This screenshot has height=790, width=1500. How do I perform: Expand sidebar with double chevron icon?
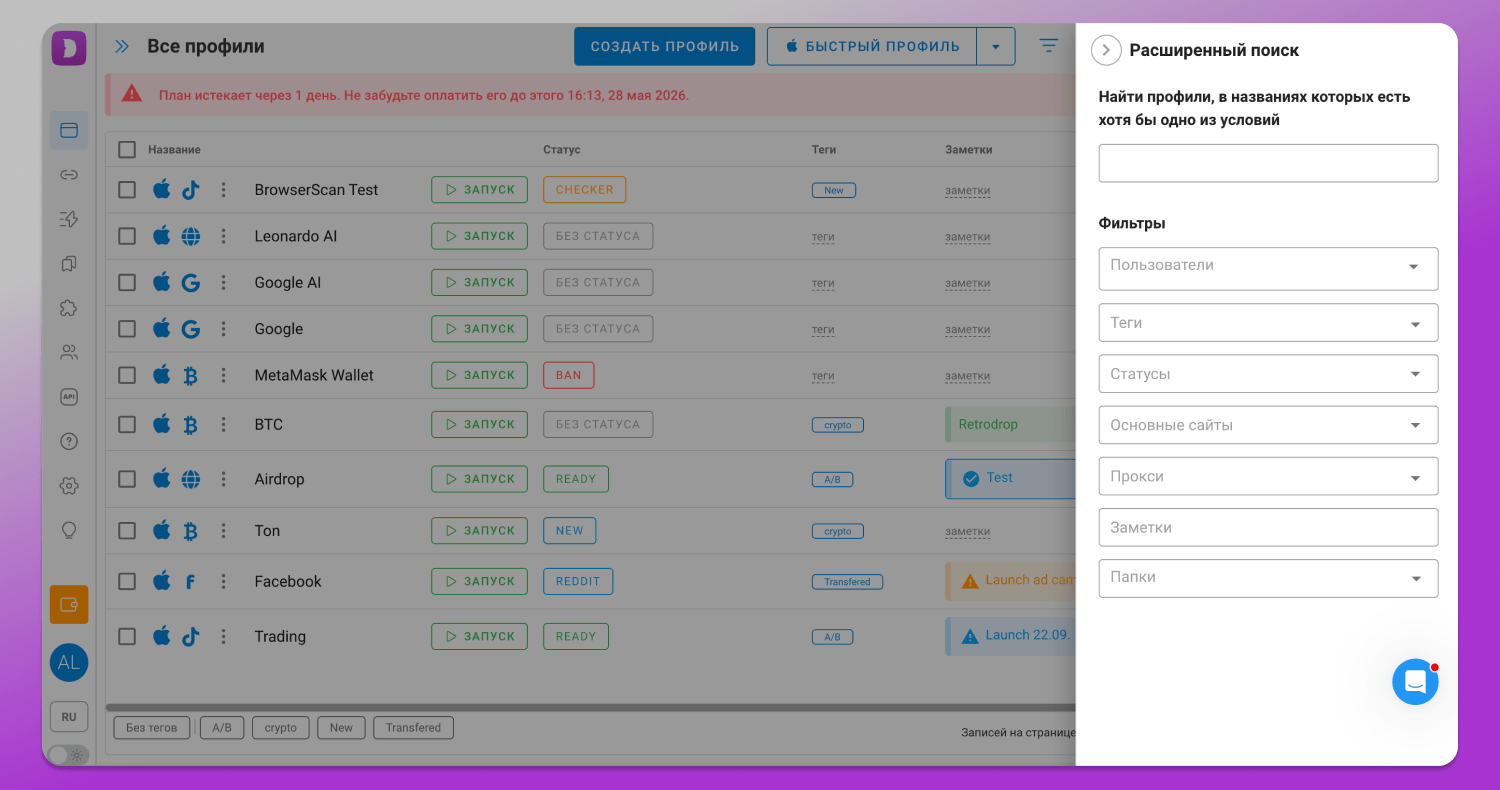[x=122, y=46]
